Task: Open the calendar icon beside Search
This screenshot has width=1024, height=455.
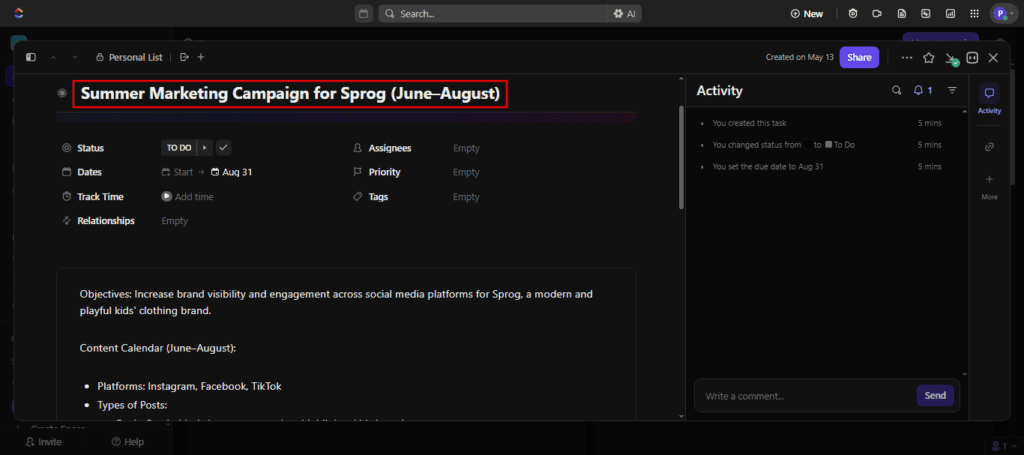Action: (363, 14)
